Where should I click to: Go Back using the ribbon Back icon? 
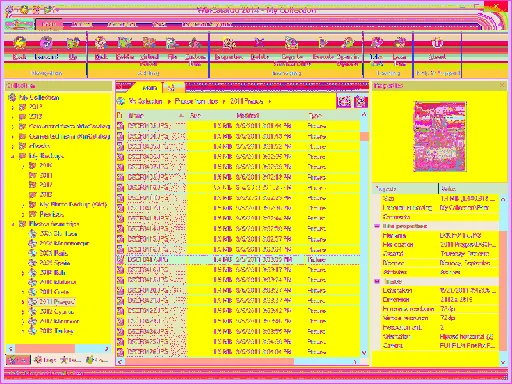19,43
